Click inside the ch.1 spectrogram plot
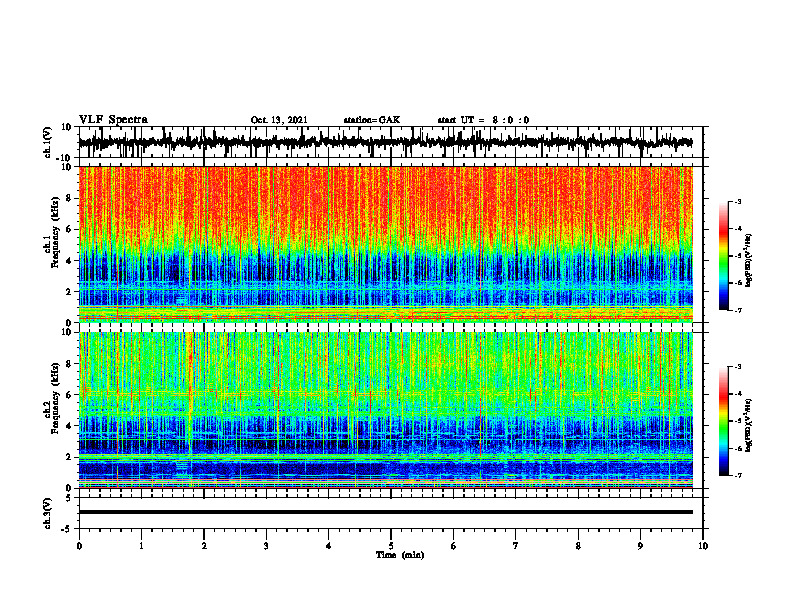 [x=386, y=244]
